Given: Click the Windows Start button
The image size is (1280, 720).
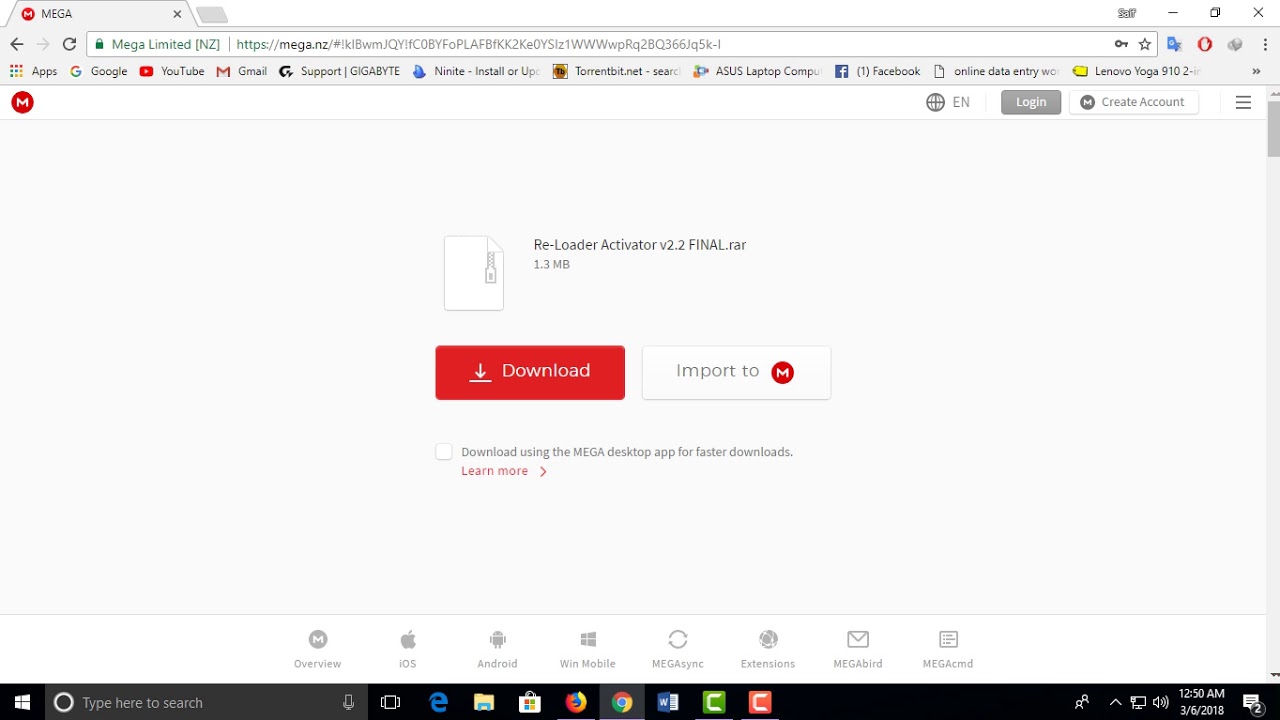Looking at the screenshot, I should 23,702.
